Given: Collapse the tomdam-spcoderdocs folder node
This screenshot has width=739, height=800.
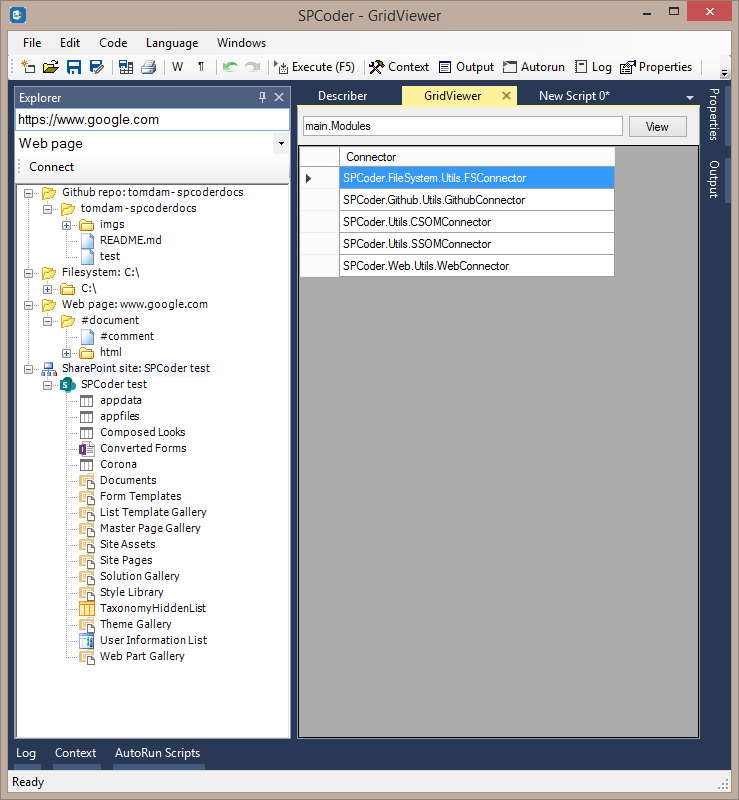Looking at the screenshot, I should pyautogui.click(x=47, y=209).
